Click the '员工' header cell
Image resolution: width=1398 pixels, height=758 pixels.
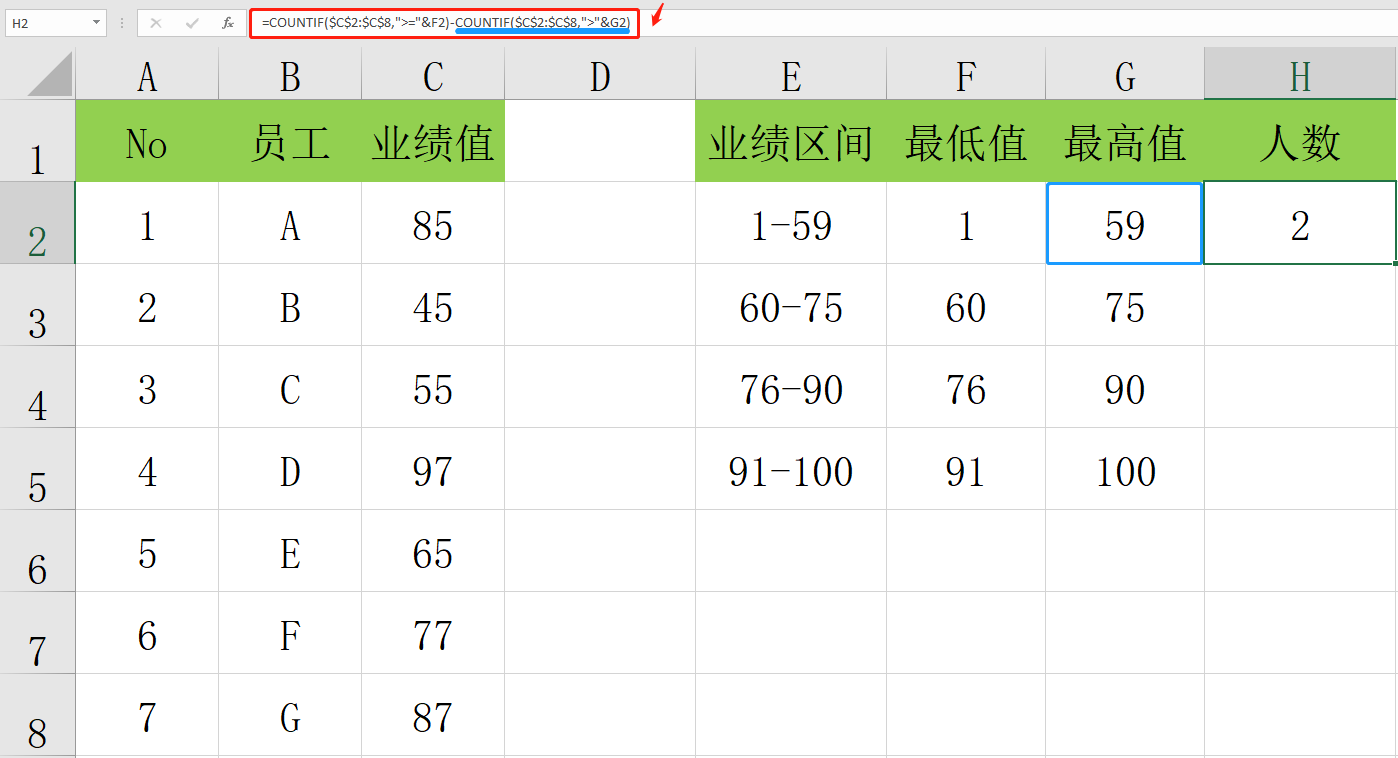coord(290,141)
